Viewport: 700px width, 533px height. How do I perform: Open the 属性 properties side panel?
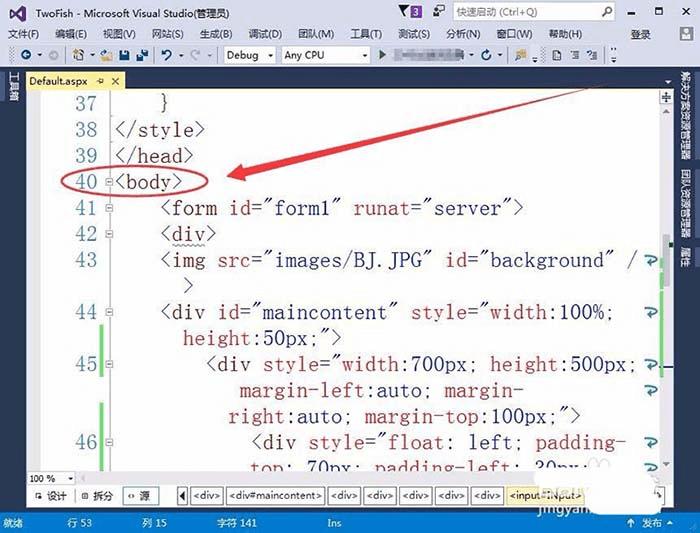coord(685,257)
